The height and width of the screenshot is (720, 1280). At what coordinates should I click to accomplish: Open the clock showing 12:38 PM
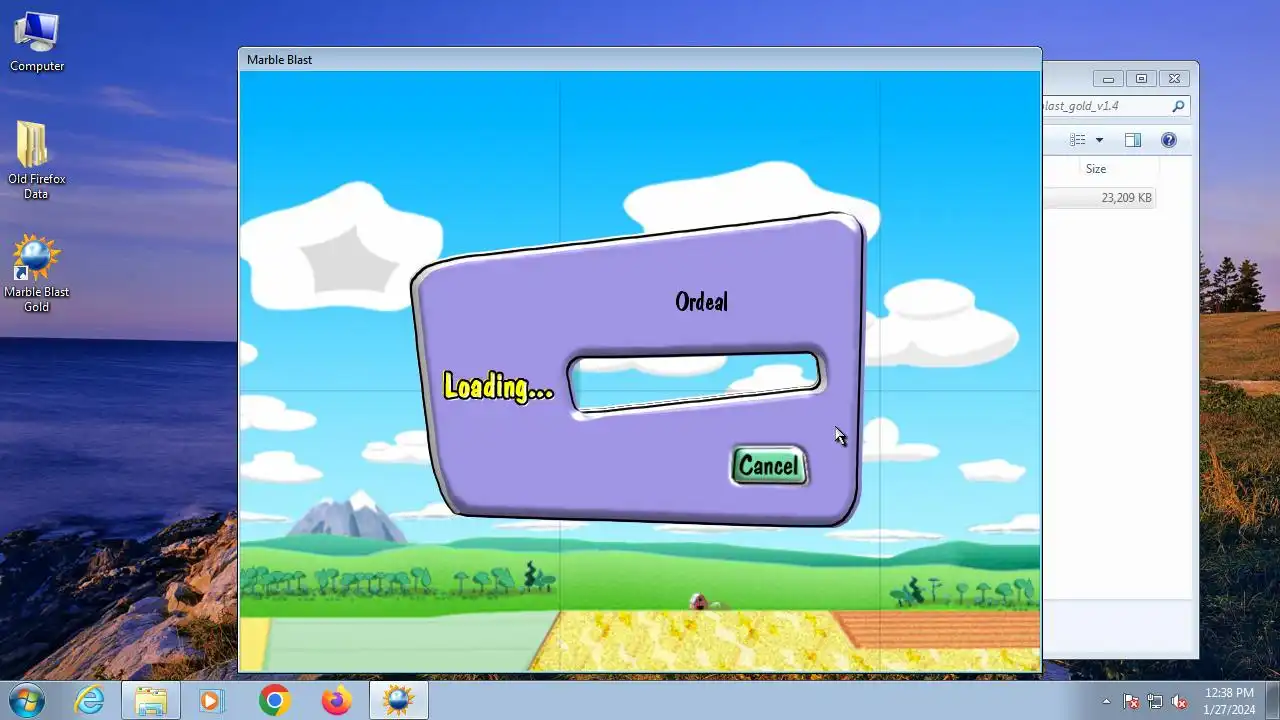[x=1229, y=701]
